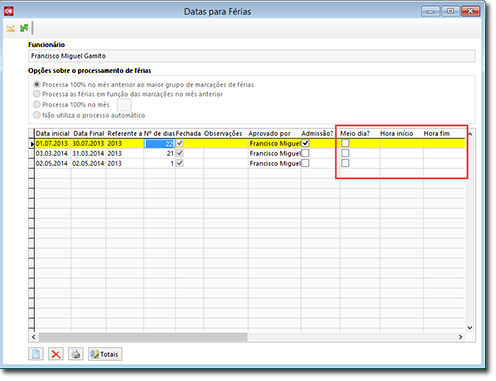This screenshot has width=496, height=381.
Task: Click the month box beside 'Processa 100% no mês'
Action: pyautogui.click(x=124, y=105)
